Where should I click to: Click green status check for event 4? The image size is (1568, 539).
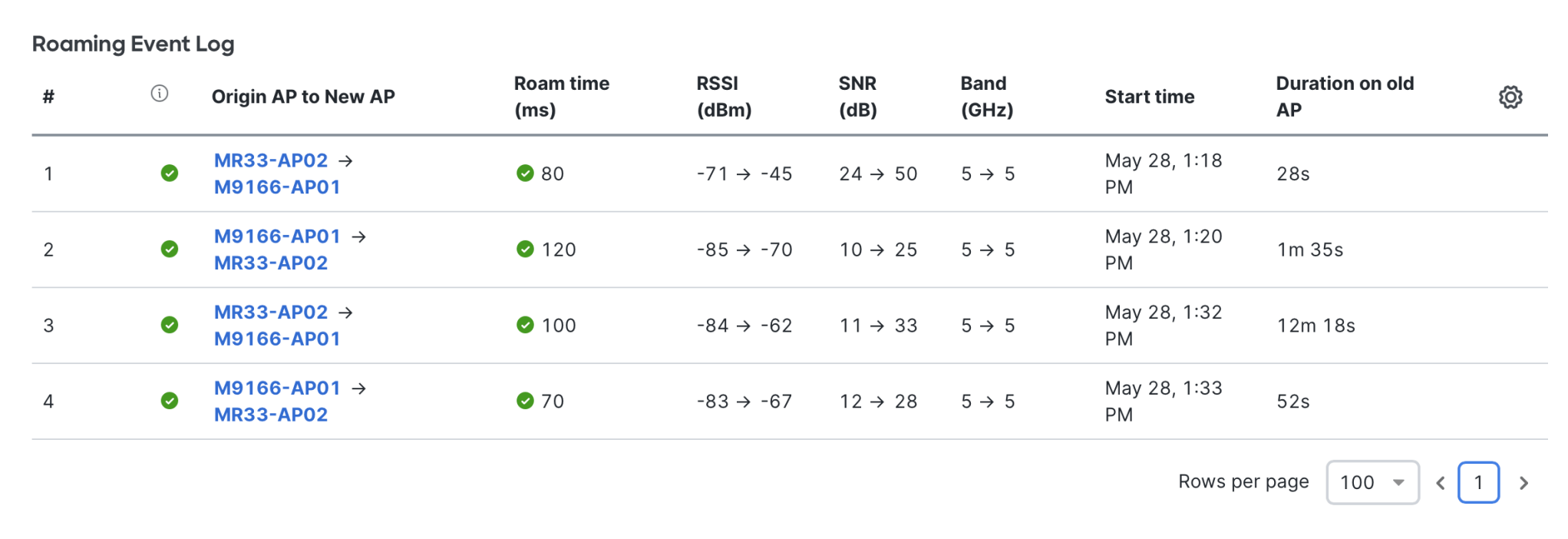pos(170,401)
